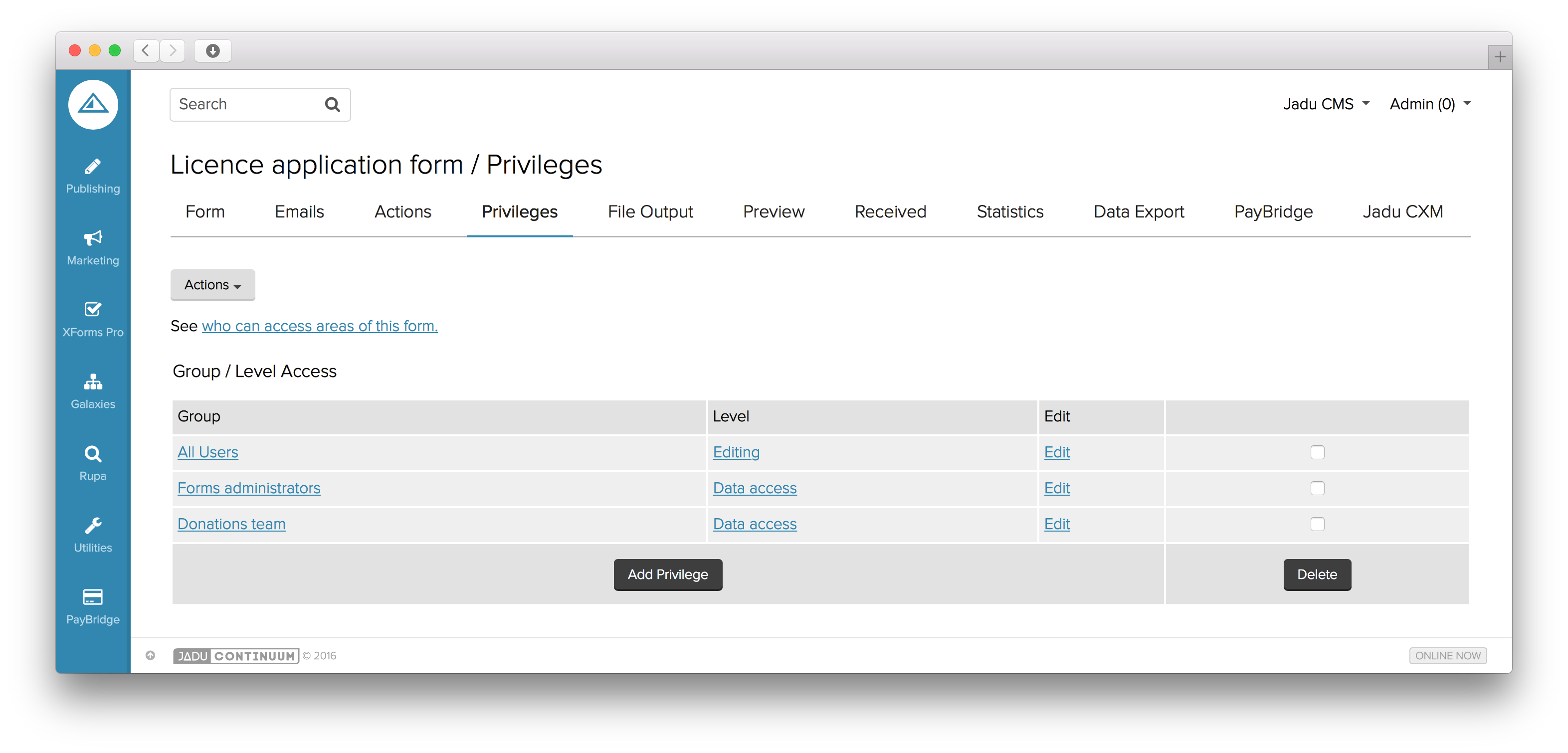The height and width of the screenshot is (753, 1568).
Task: Click the © 2016 footer text
Action: pyautogui.click(x=319, y=656)
